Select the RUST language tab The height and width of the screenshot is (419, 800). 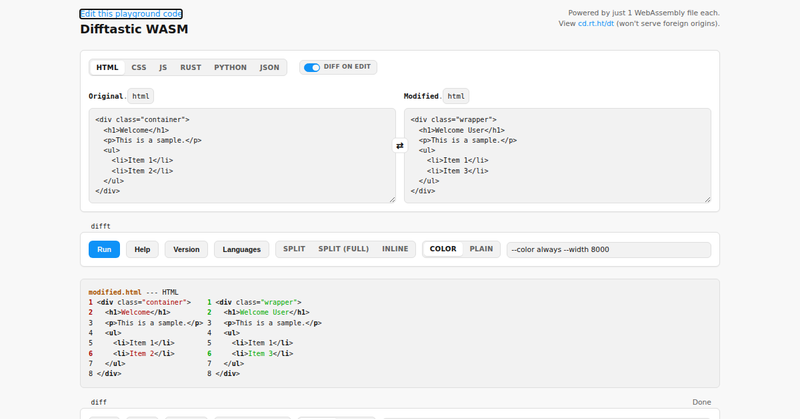[x=190, y=67]
